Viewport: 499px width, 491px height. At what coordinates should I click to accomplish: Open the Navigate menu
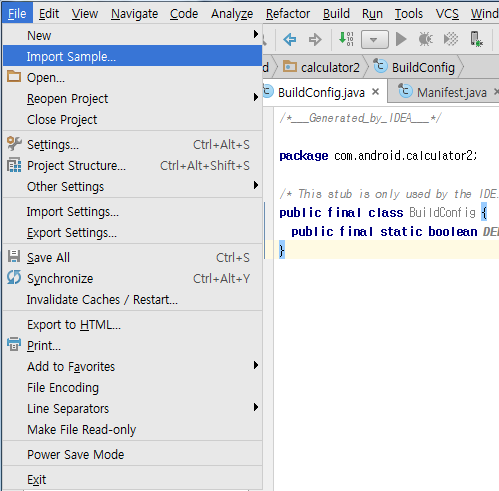click(134, 14)
